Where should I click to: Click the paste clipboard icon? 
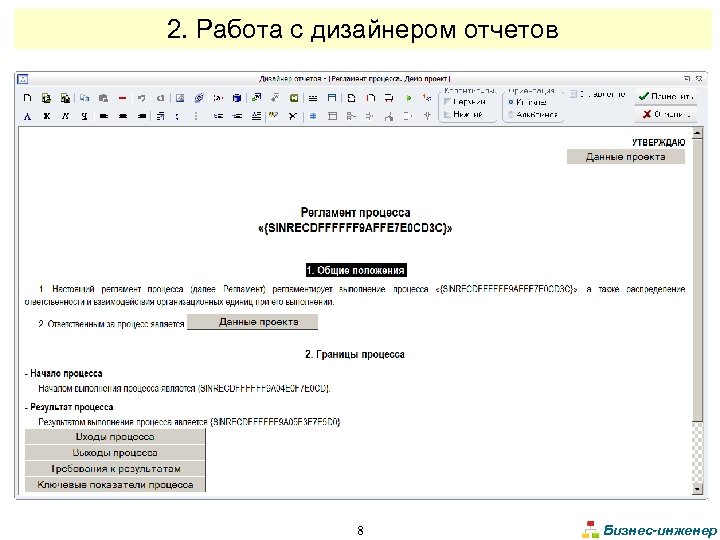pyautogui.click(x=103, y=98)
